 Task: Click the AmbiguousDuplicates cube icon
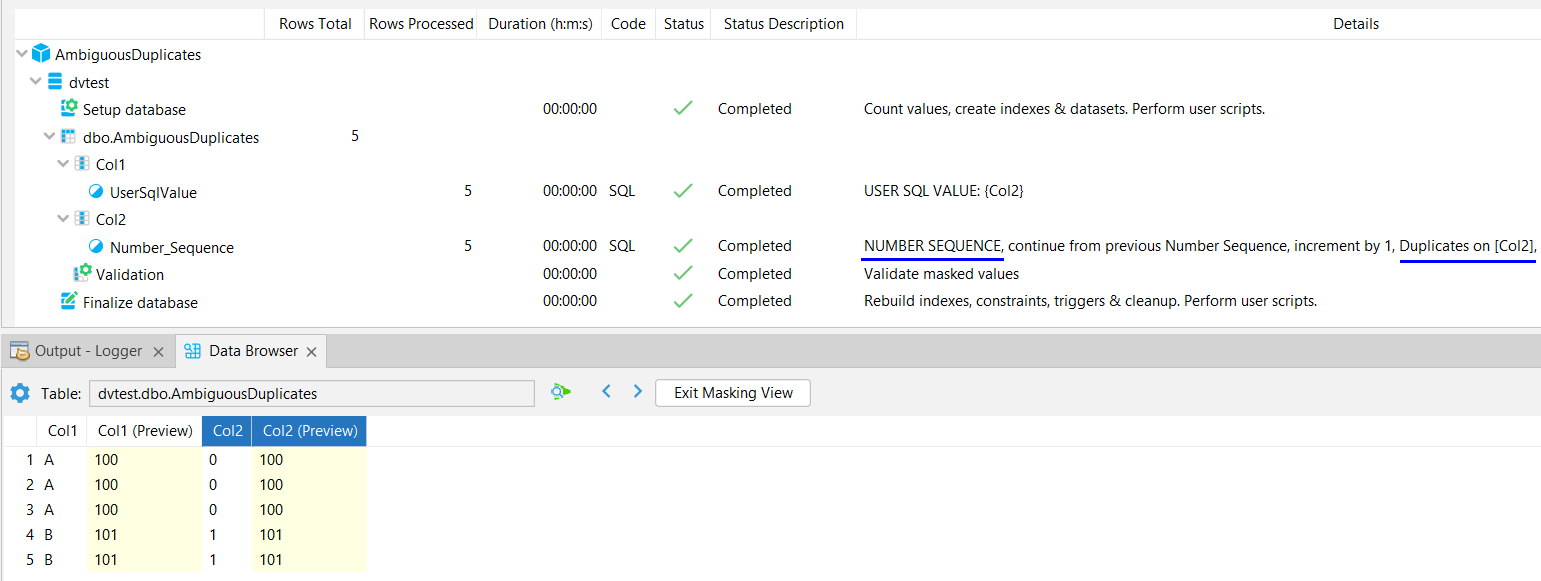(41, 54)
